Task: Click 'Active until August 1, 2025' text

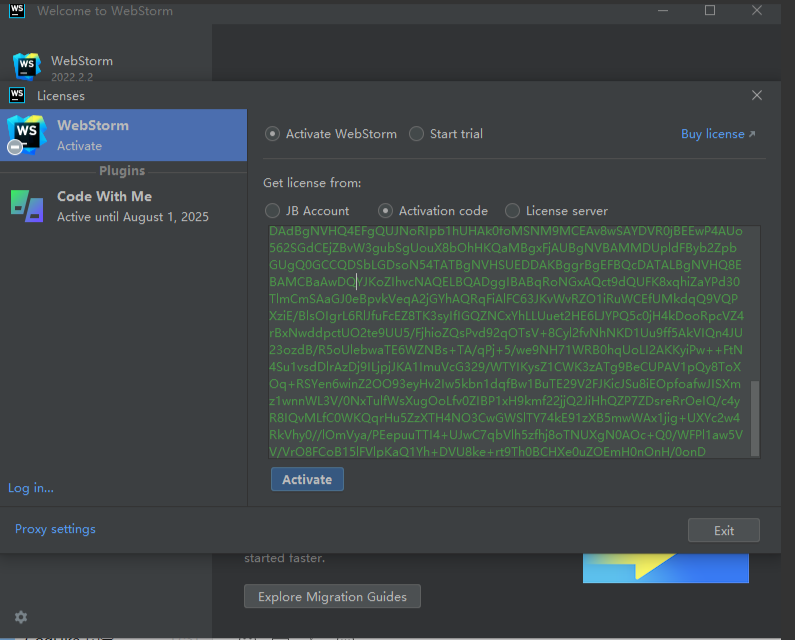Action: (x=133, y=217)
